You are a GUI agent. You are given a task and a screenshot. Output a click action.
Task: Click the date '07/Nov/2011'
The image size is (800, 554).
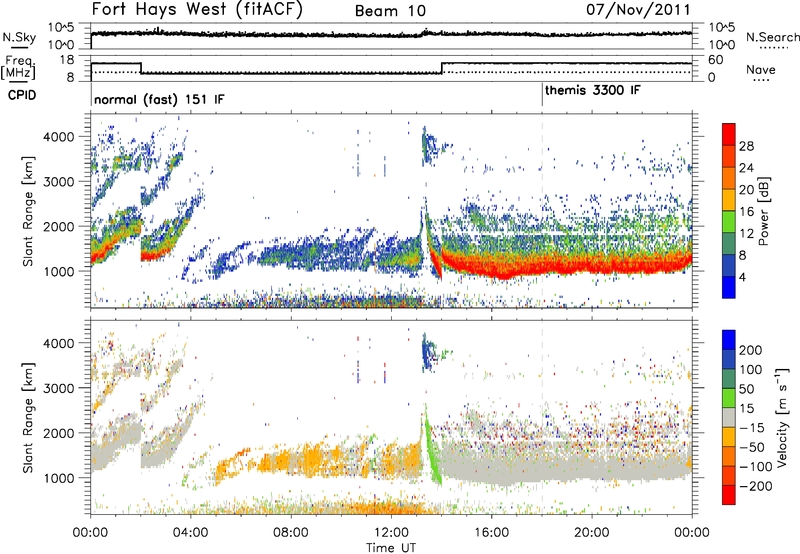tap(638, 9)
